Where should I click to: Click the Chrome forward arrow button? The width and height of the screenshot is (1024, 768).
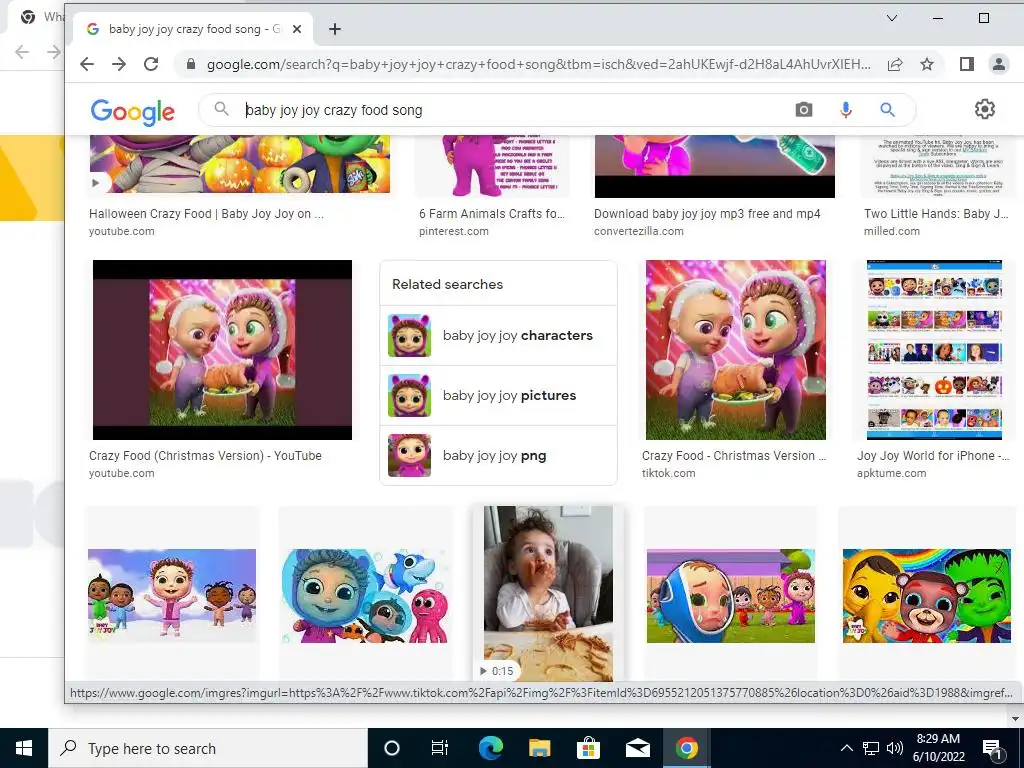point(119,64)
